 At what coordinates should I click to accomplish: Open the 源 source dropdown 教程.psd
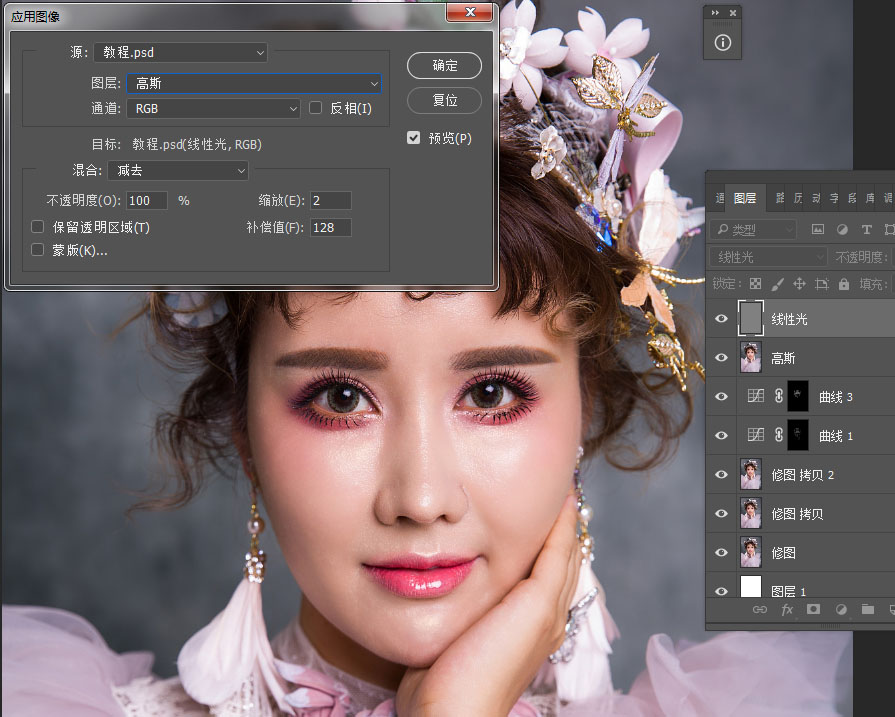[x=180, y=53]
